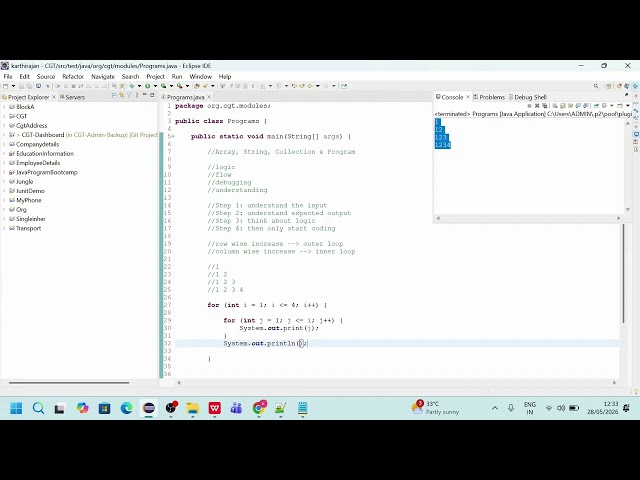Image resolution: width=640 pixels, height=480 pixels.
Task: Click the green Run Programs button
Action: tap(147, 86)
